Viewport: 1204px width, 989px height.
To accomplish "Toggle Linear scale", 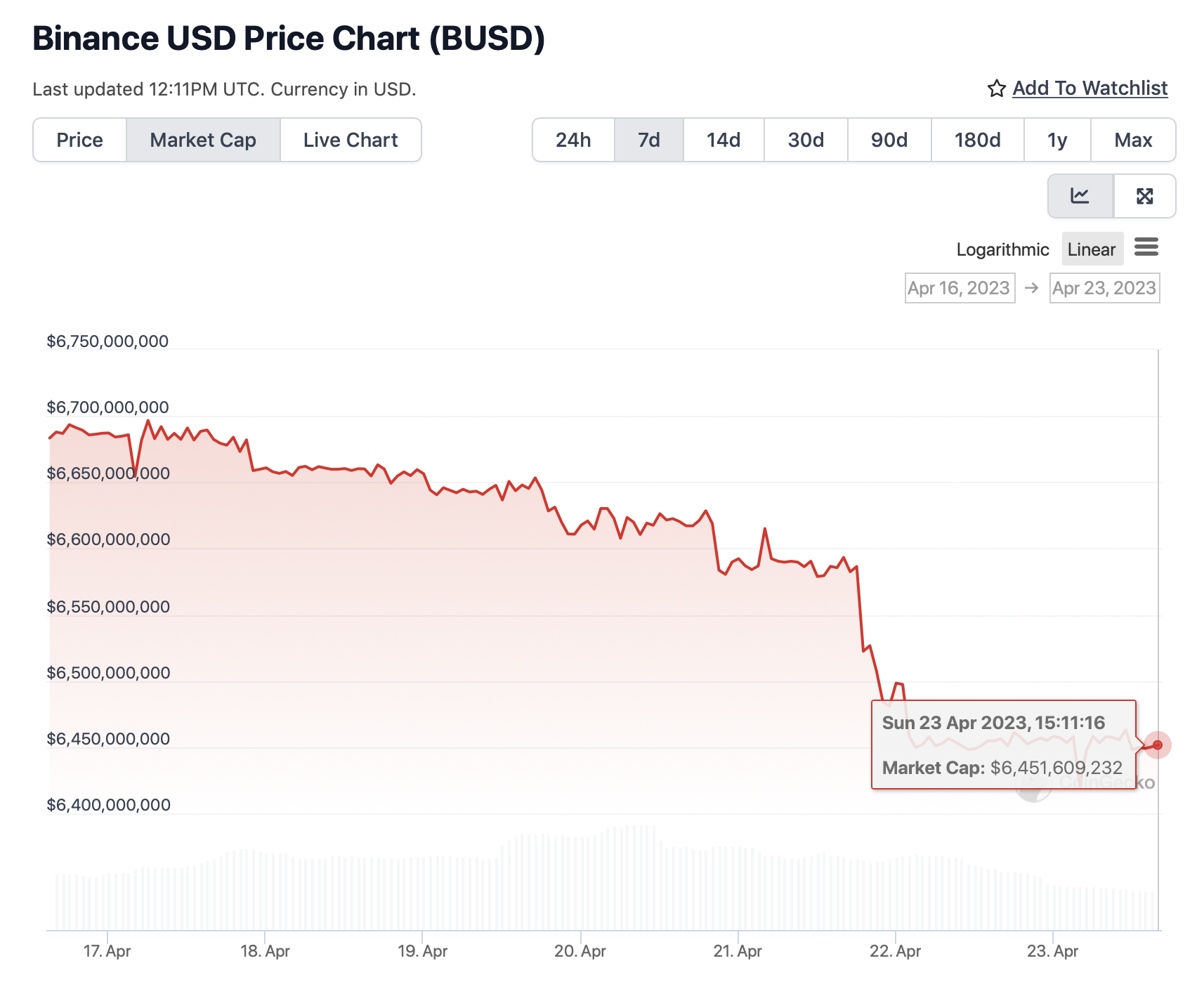I will pyautogui.click(x=1091, y=249).
